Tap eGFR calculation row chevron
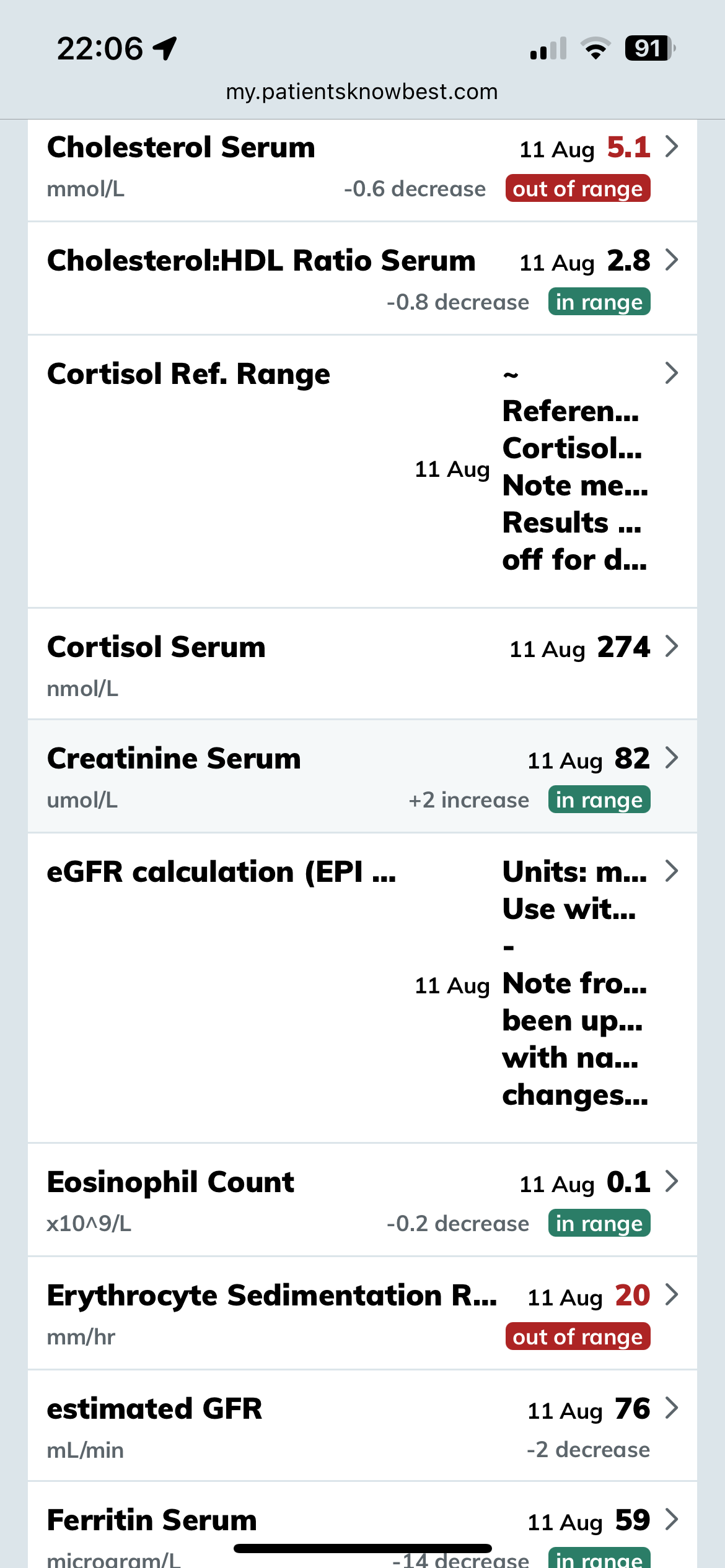This screenshot has height=1568, width=725. tap(671, 871)
